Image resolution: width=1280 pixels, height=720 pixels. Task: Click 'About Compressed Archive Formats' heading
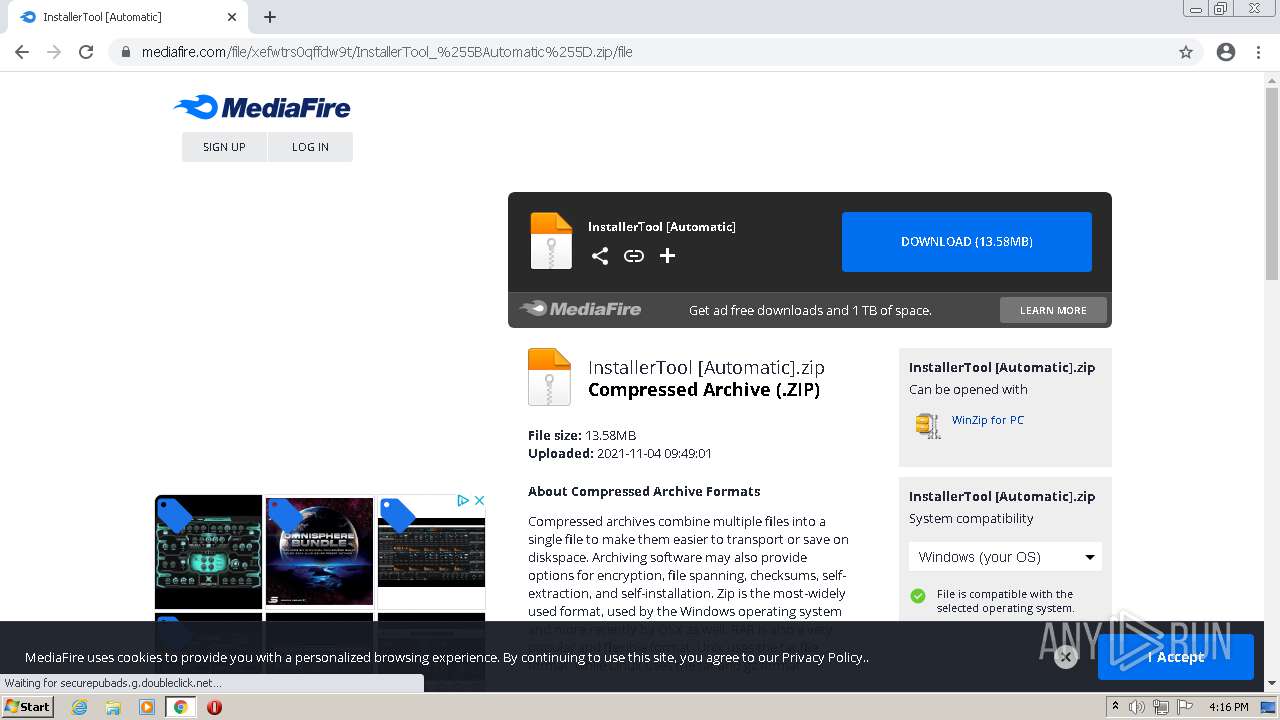(644, 491)
